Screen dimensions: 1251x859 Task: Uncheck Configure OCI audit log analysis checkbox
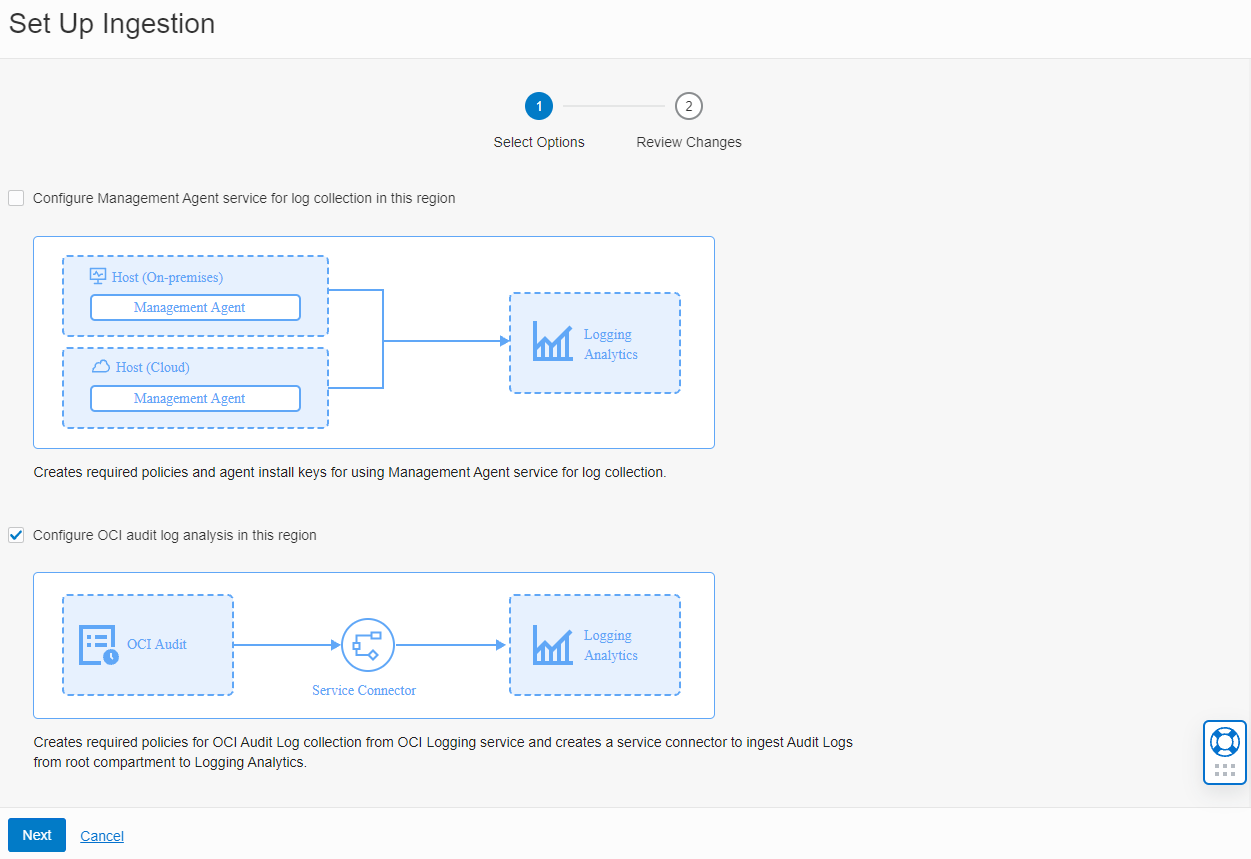(x=16, y=535)
